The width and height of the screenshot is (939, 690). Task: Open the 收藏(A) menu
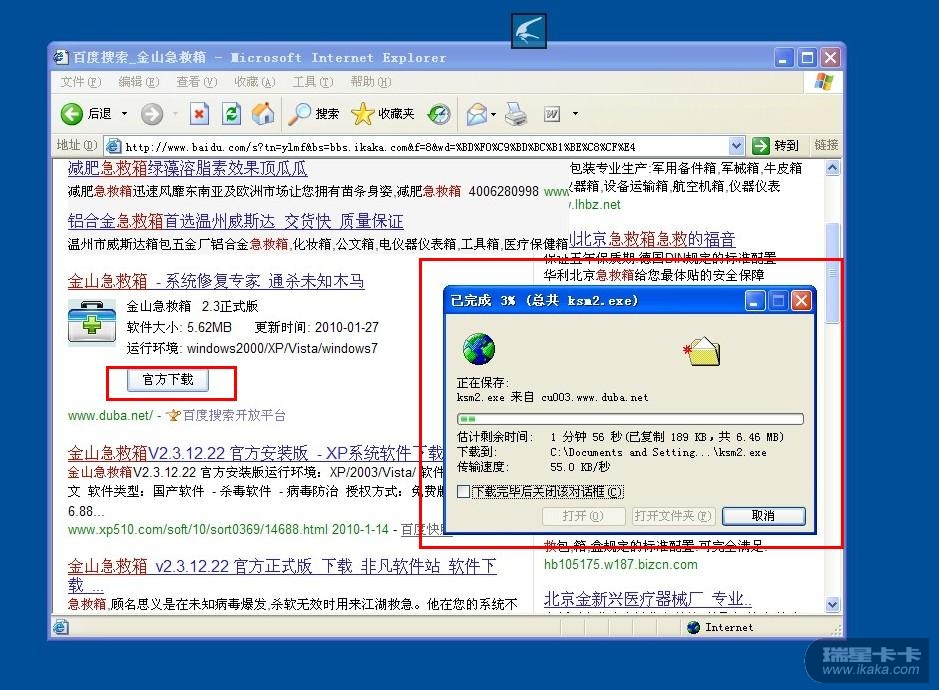255,82
